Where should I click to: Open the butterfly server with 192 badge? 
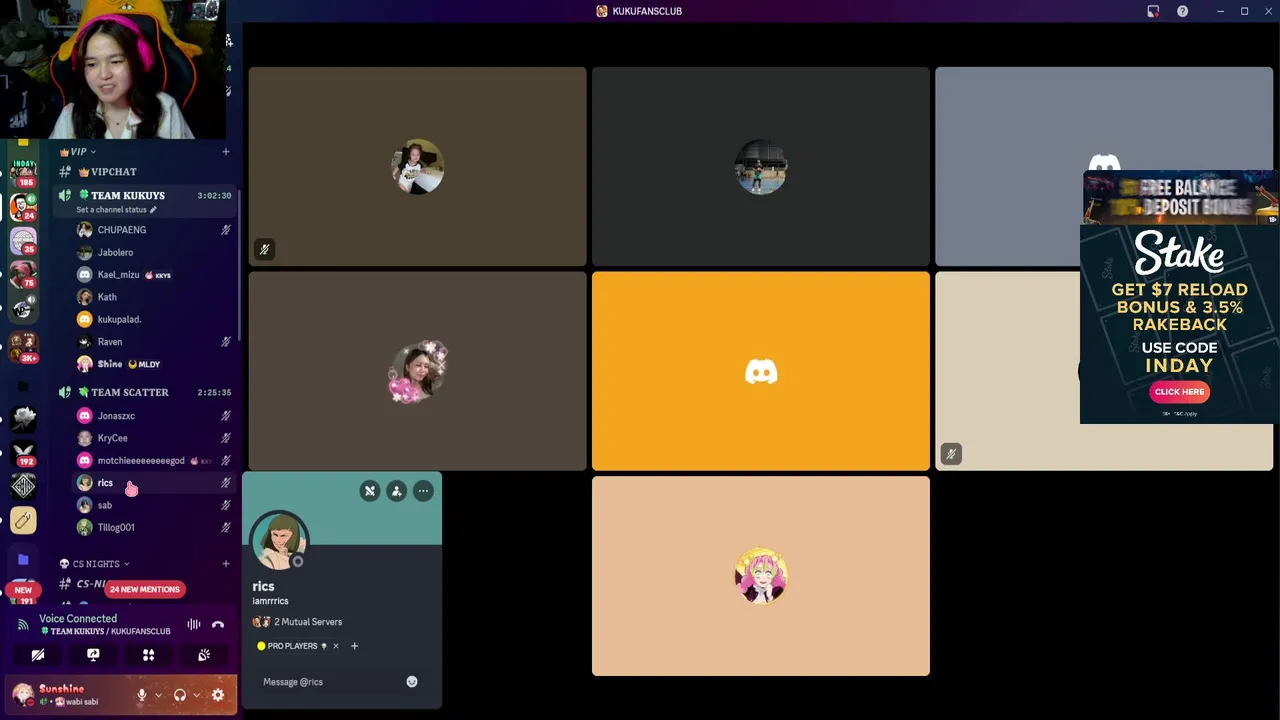click(23, 453)
